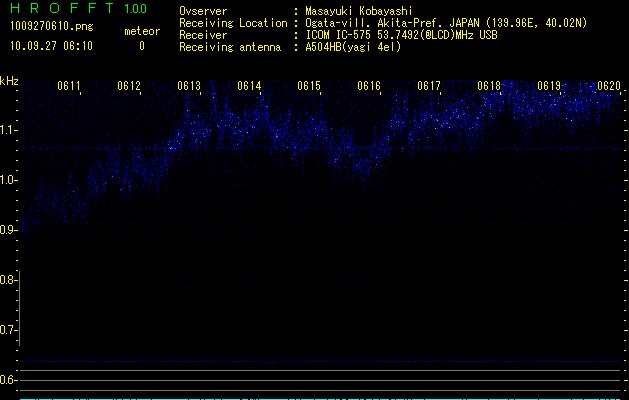This screenshot has height=400, width=629.
Task: Click the A504HB(yagi 4el) antenna text
Action: [353, 47]
